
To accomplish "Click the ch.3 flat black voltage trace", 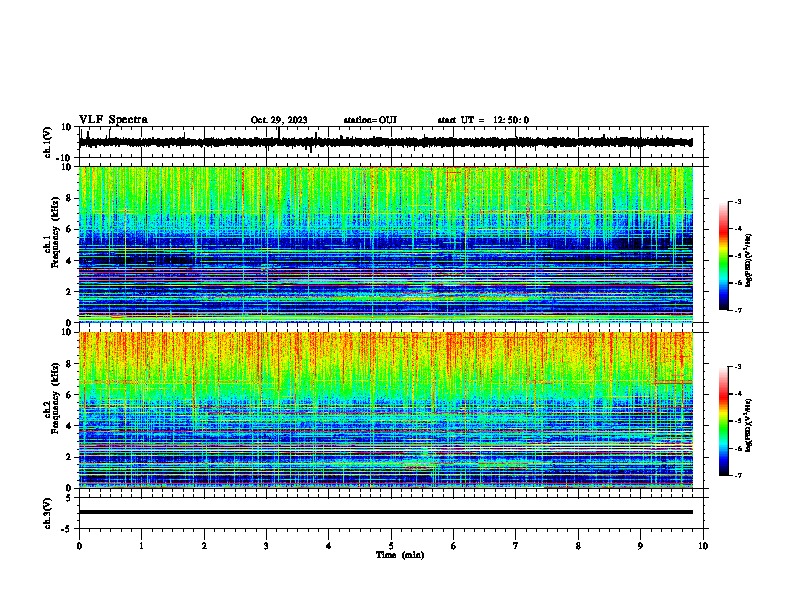I will [386, 512].
